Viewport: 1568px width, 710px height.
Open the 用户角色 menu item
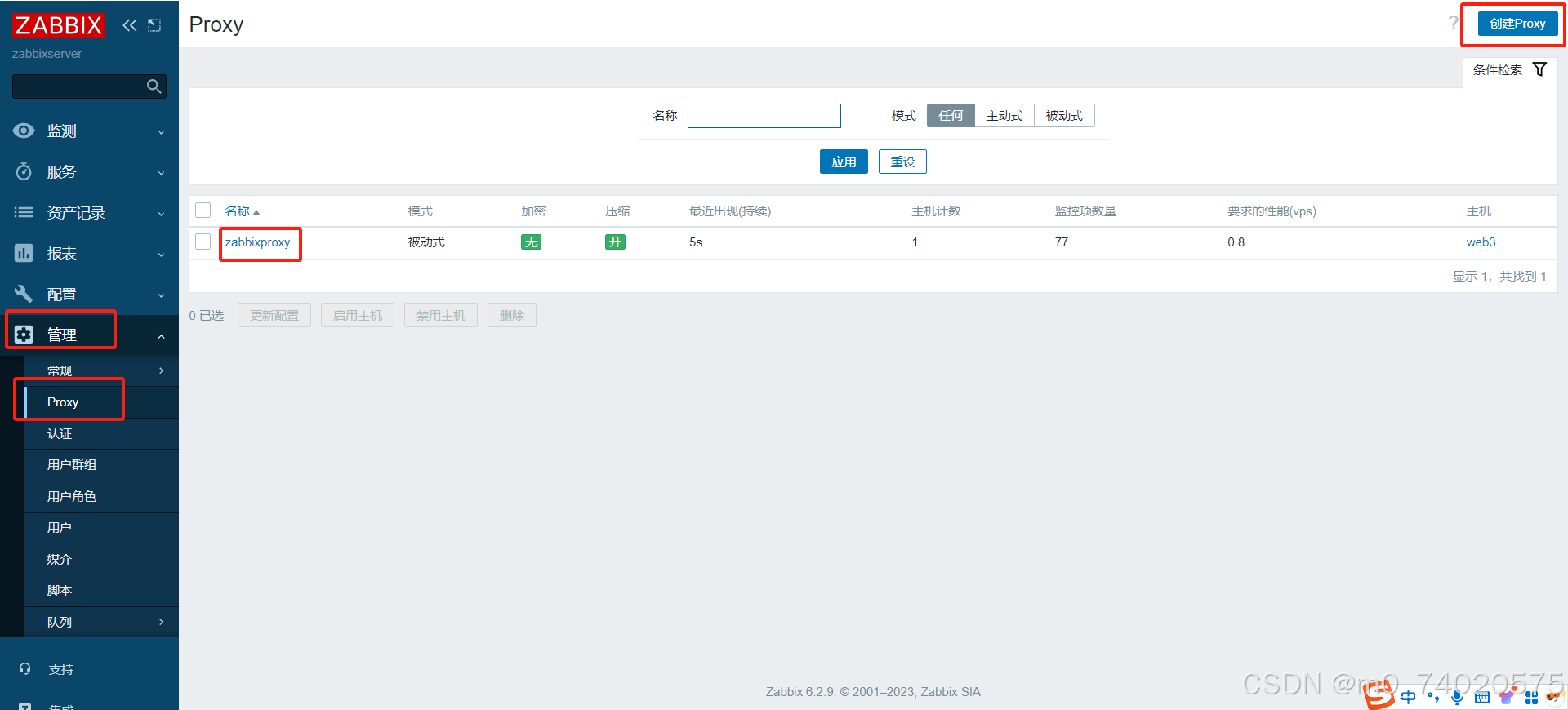tap(101, 497)
